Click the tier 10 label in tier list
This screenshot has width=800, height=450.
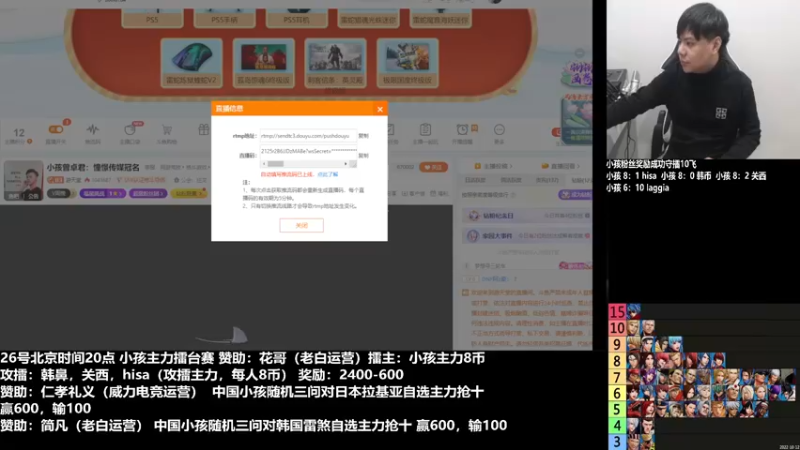coord(617,328)
